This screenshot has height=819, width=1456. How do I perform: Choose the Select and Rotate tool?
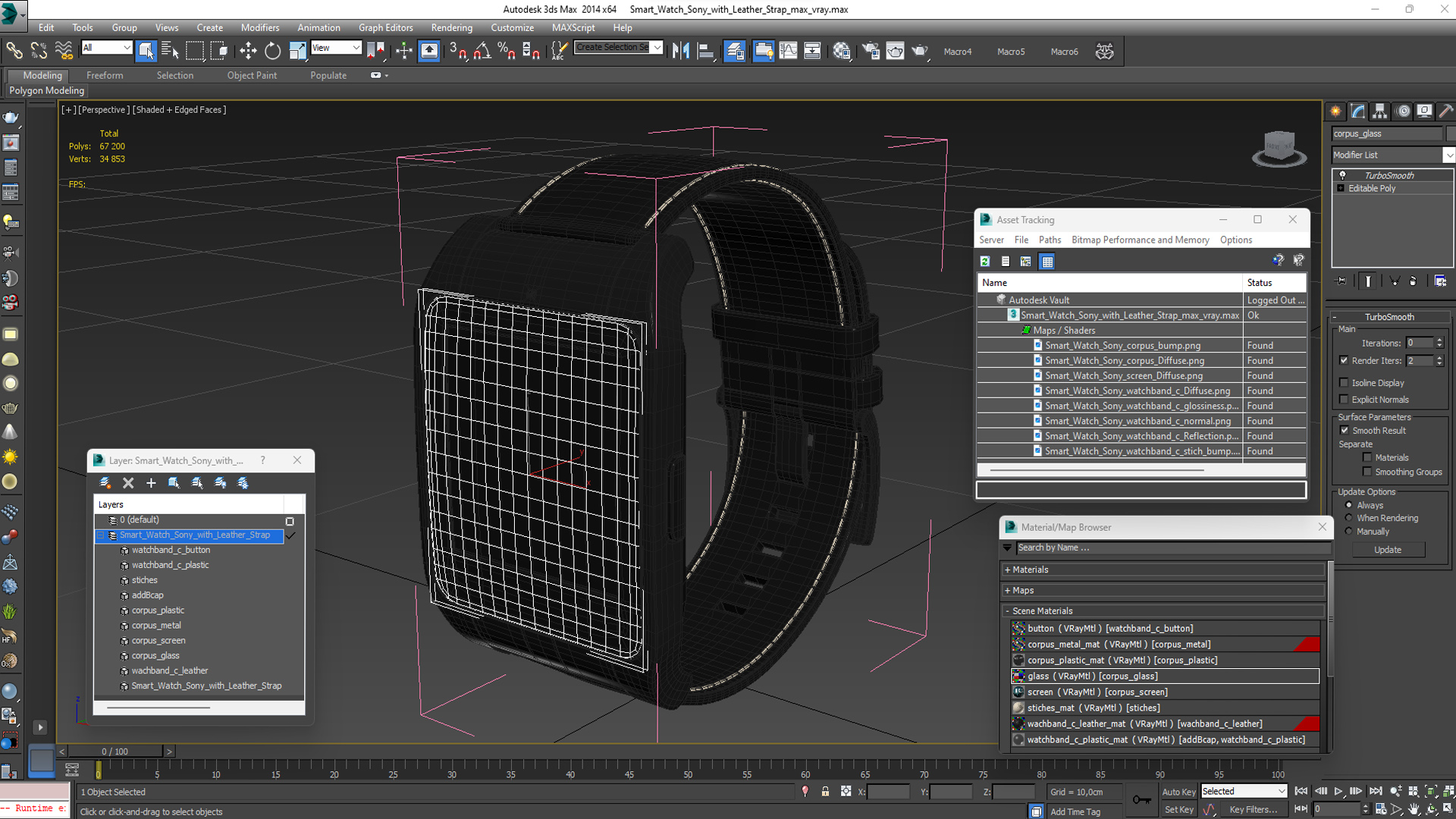[x=272, y=51]
